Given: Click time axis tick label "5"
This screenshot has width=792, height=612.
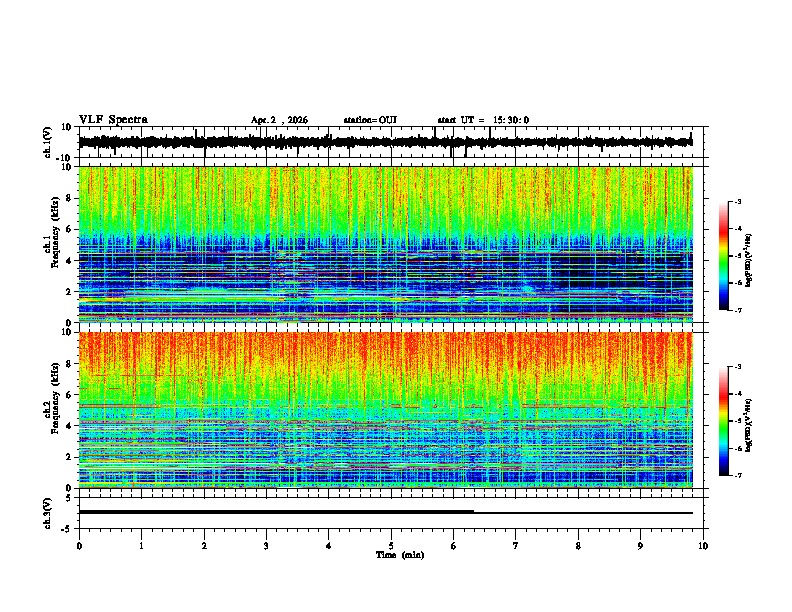Looking at the screenshot, I should tap(391, 546).
